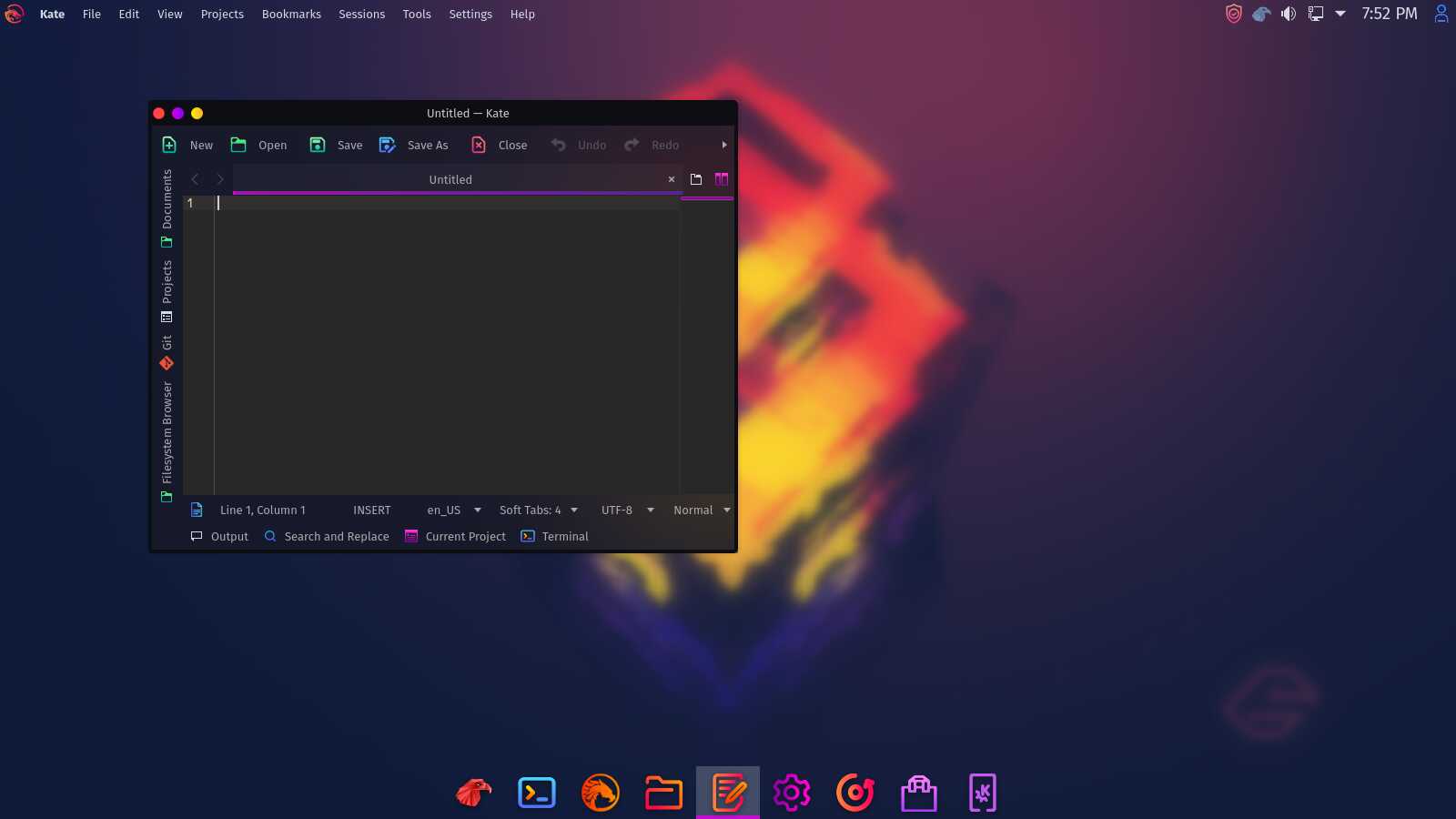Viewport: 1456px width, 819px height.
Task: Open Terminal app from the dock
Action: 537,793
